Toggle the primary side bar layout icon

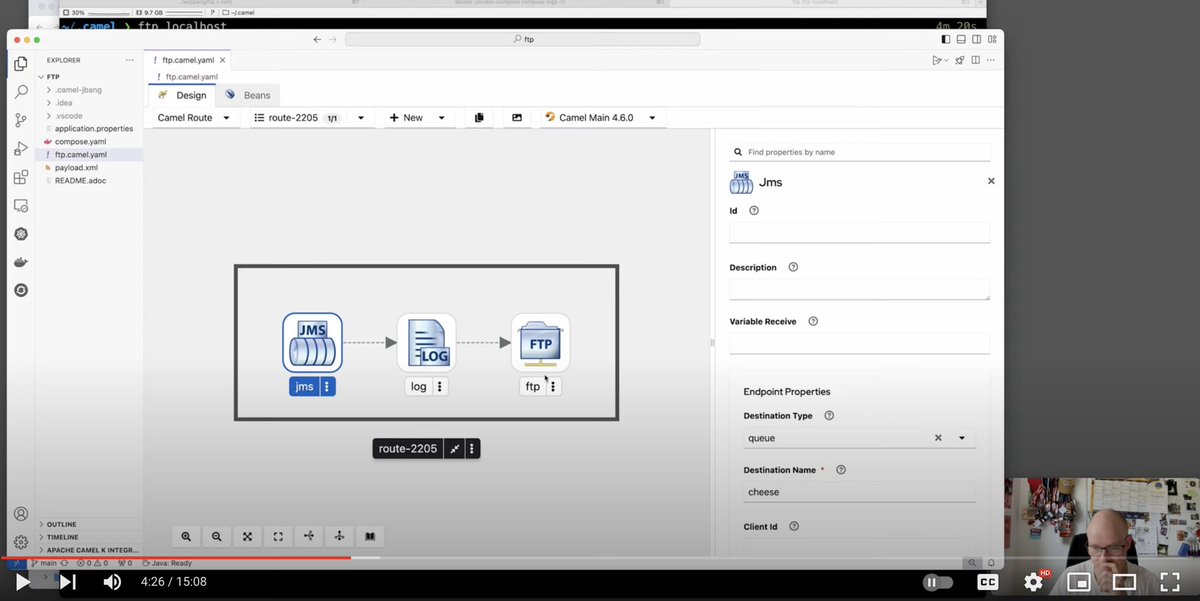coord(946,39)
